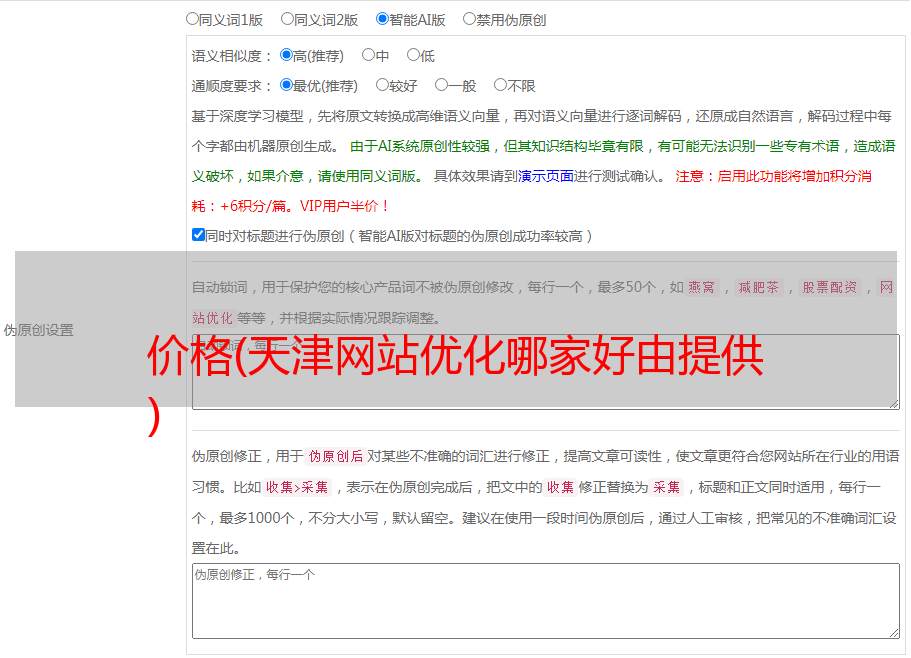
Task: Open the 演示页面 link
Action: [545, 176]
